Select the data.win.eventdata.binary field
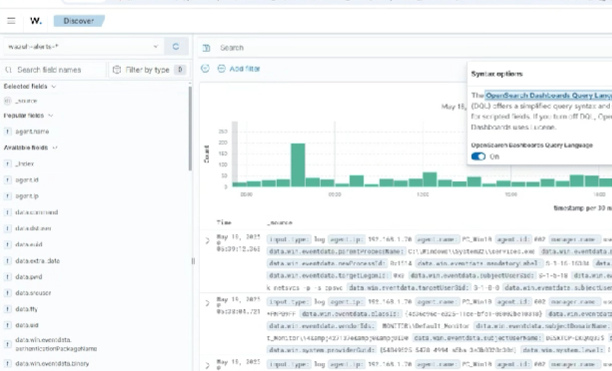Image resolution: width=612 pixels, height=371 pixels. click(52, 364)
